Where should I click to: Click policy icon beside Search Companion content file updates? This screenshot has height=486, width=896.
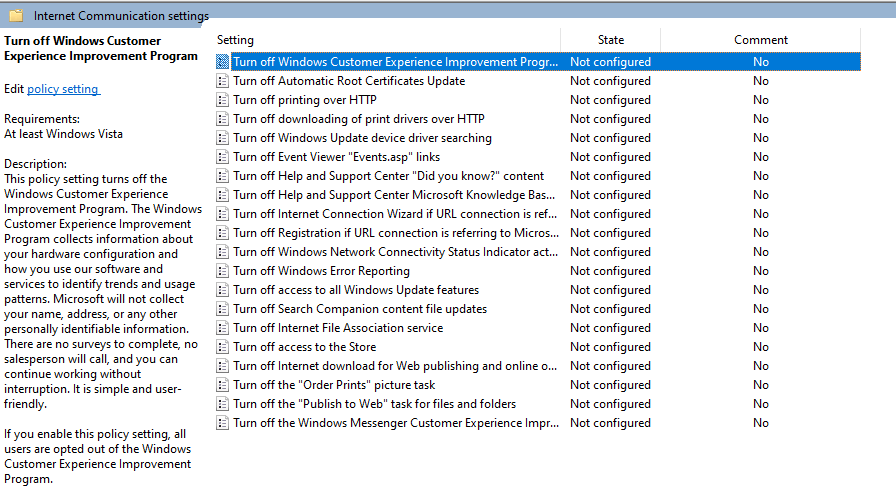coord(222,309)
